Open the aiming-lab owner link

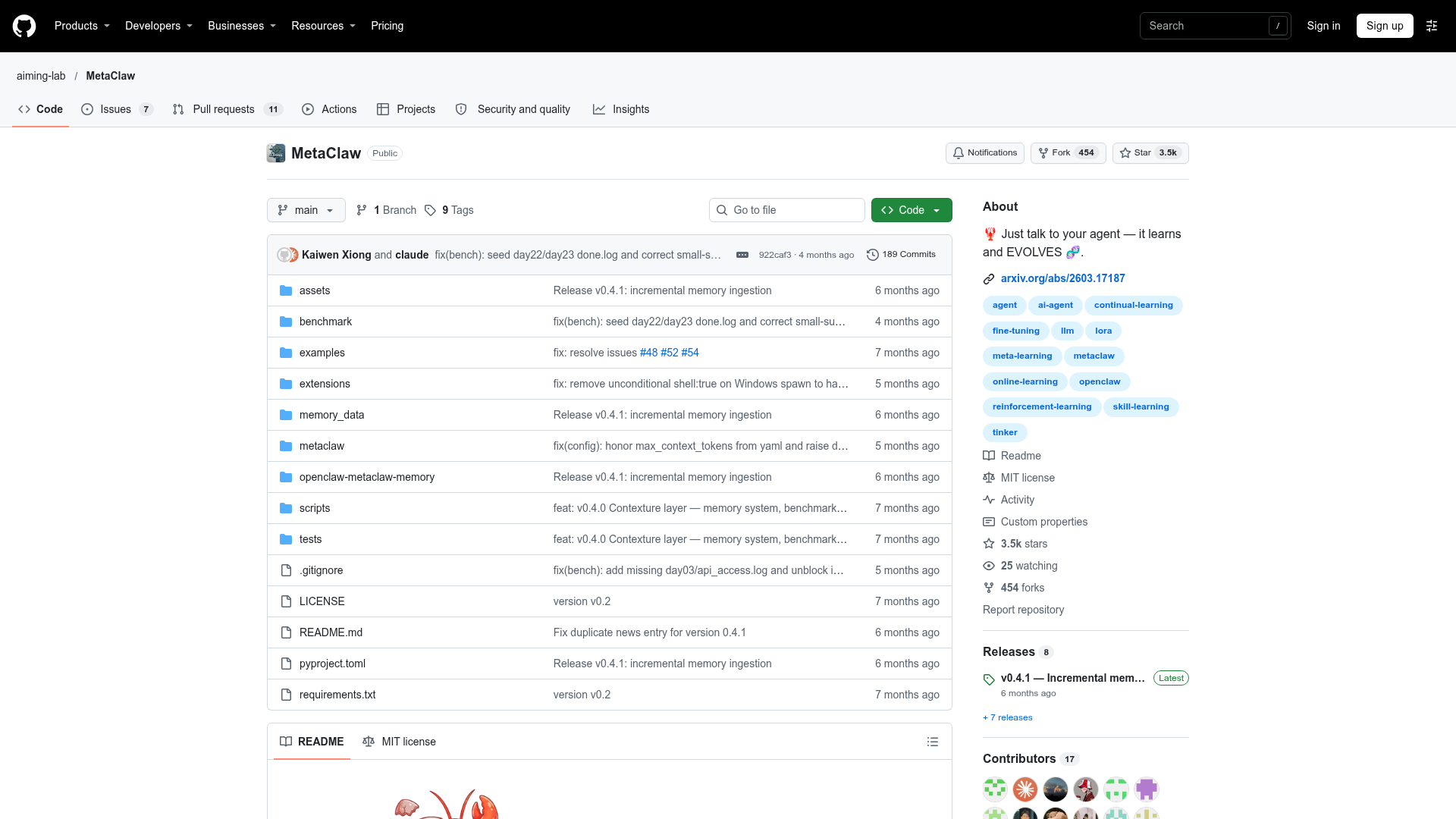41,76
